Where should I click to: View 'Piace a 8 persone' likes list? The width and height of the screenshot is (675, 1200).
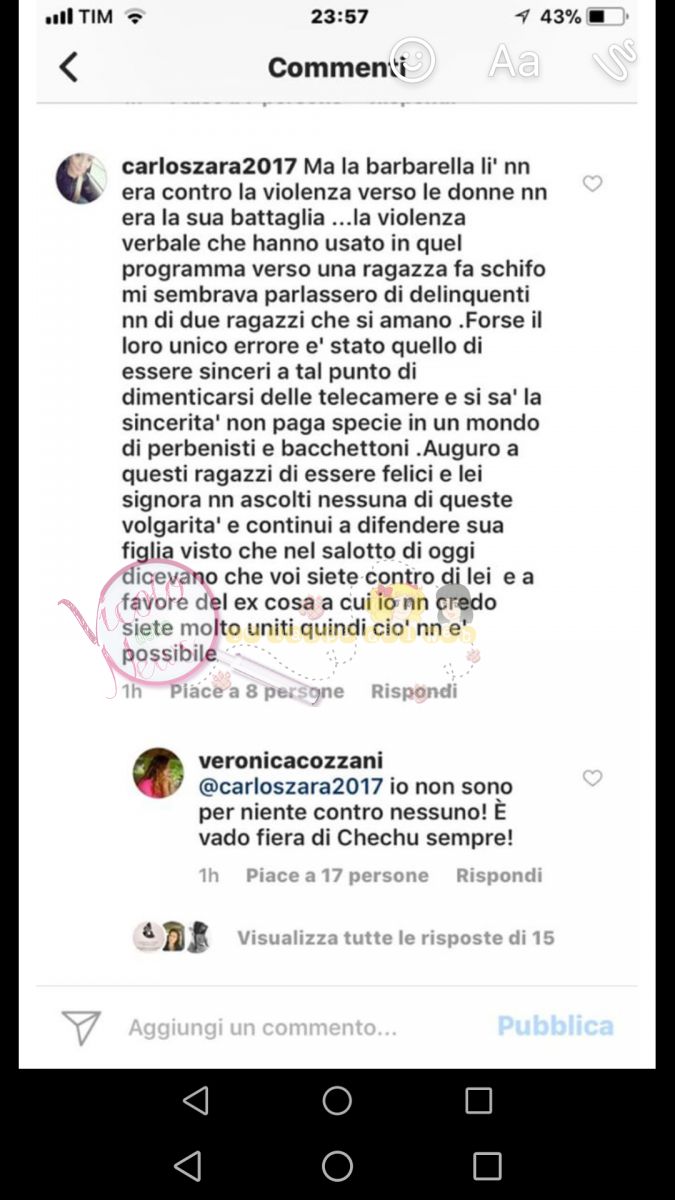pyautogui.click(x=257, y=691)
